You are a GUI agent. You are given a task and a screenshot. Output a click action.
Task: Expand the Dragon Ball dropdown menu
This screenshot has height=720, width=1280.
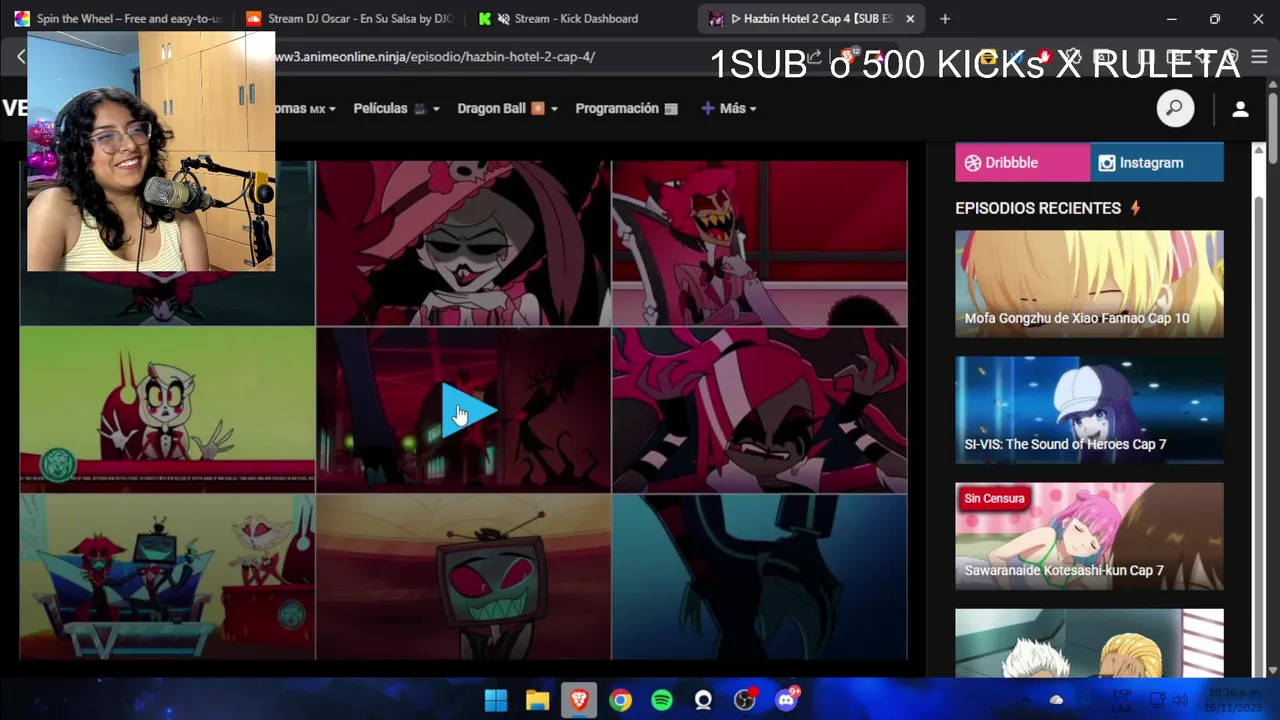click(x=507, y=108)
